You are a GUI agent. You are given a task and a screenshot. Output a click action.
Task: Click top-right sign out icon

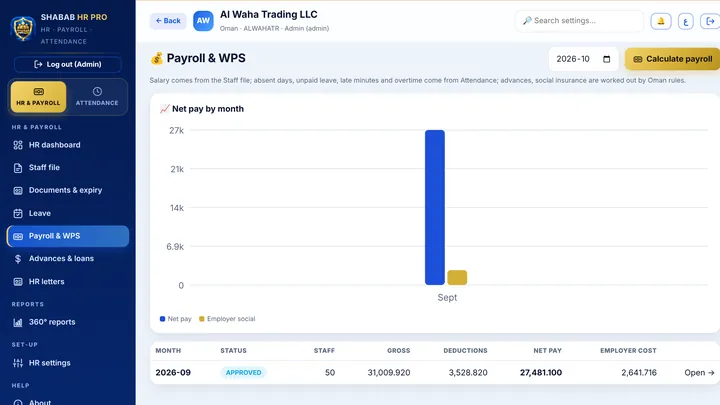[x=710, y=21]
